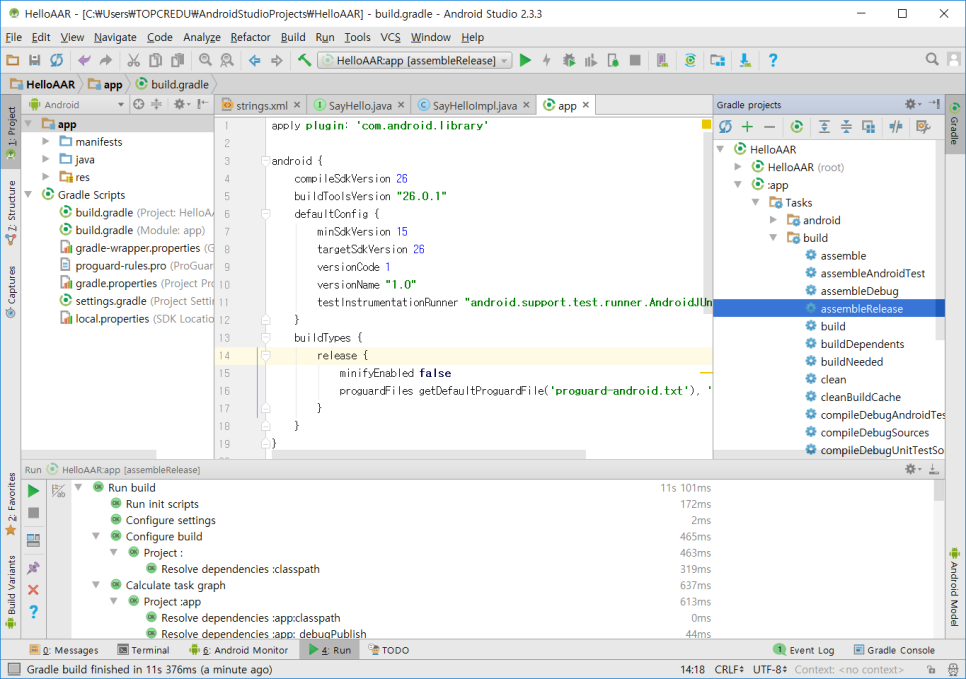966x679 pixels.
Task: Click the Synchronize toolbar icon
Action: pos(56,60)
